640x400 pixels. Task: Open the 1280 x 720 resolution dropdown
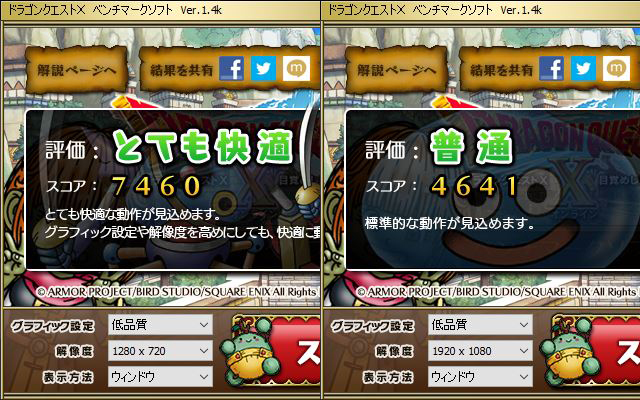(160, 351)
